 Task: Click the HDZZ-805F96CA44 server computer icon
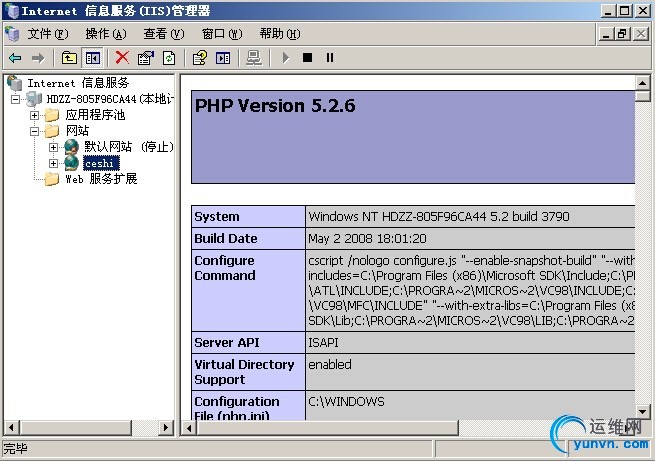coord(34,99)
